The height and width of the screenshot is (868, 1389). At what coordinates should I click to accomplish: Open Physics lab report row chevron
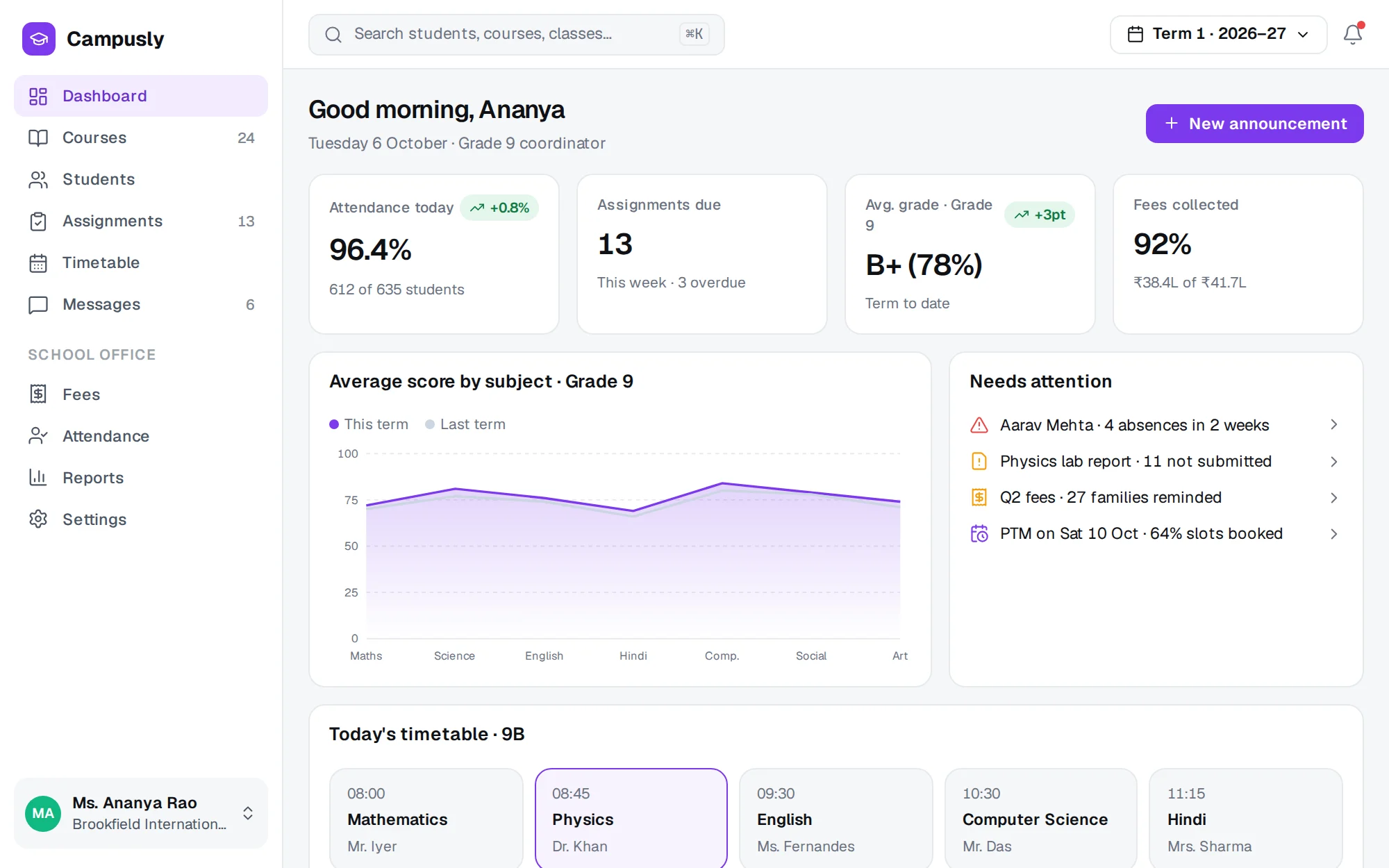[x=1333, y=461]
